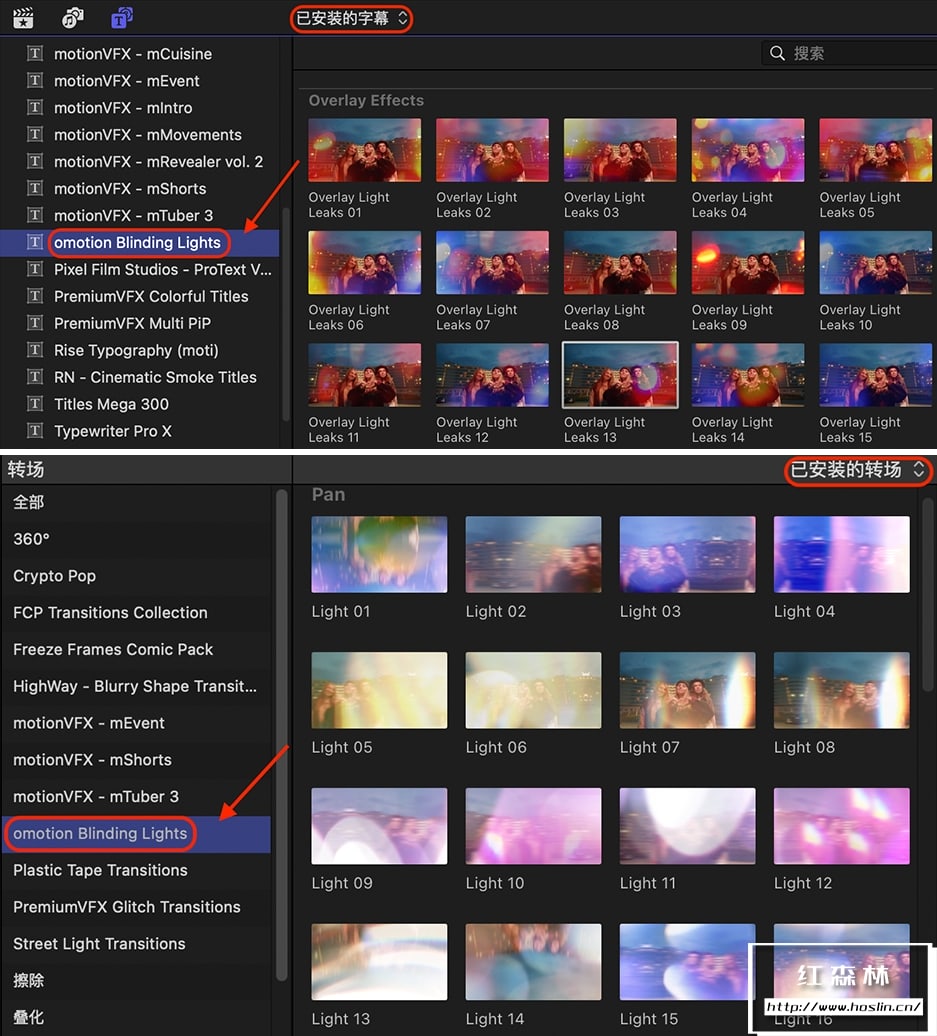The width and height of the screenshot is (937, 1036).
Task: Select the Light 03 transition thumbnail
Action: point(688,554)
